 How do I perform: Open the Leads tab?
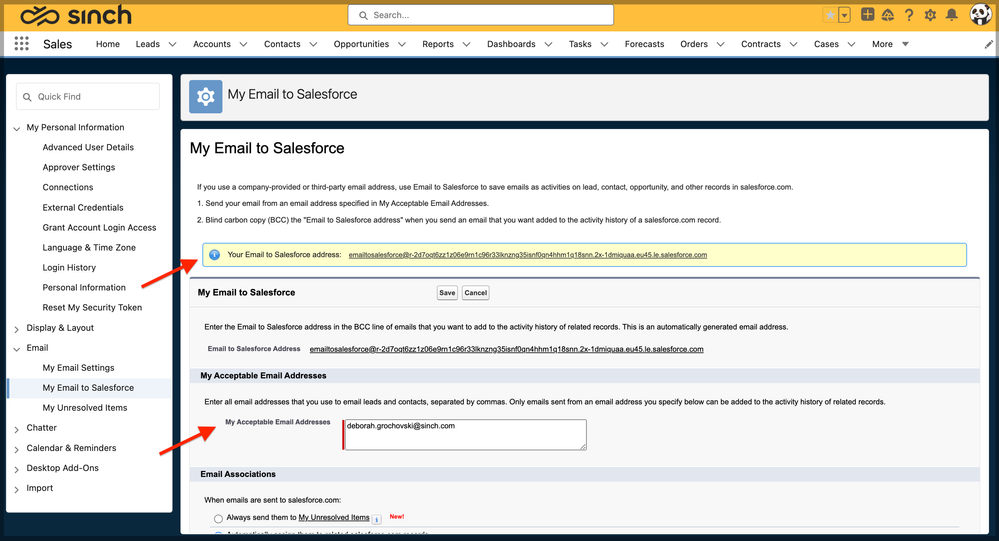point(147,44)
